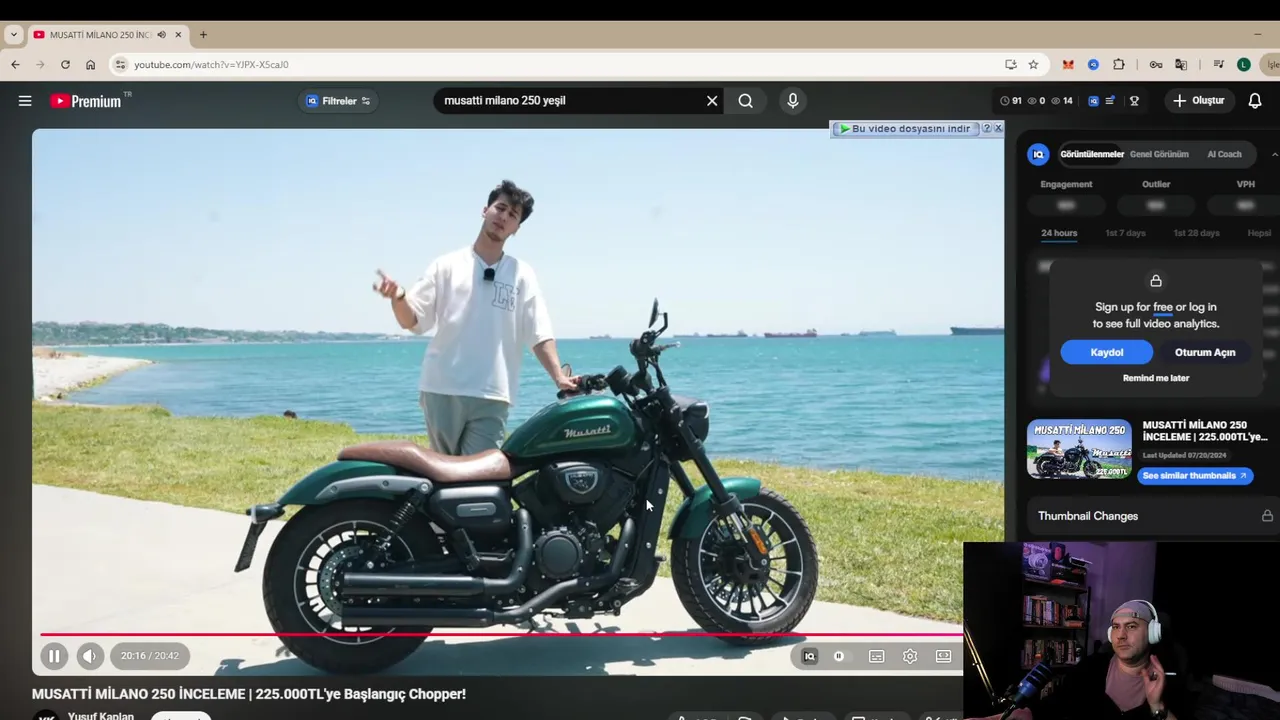
Task: Open the video settings gear
Action: tap(910, 656)
